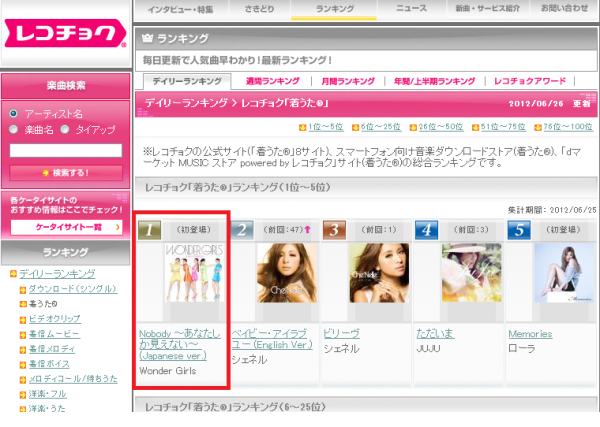Open ビデオクリップ sidebar link

(55, 319)
